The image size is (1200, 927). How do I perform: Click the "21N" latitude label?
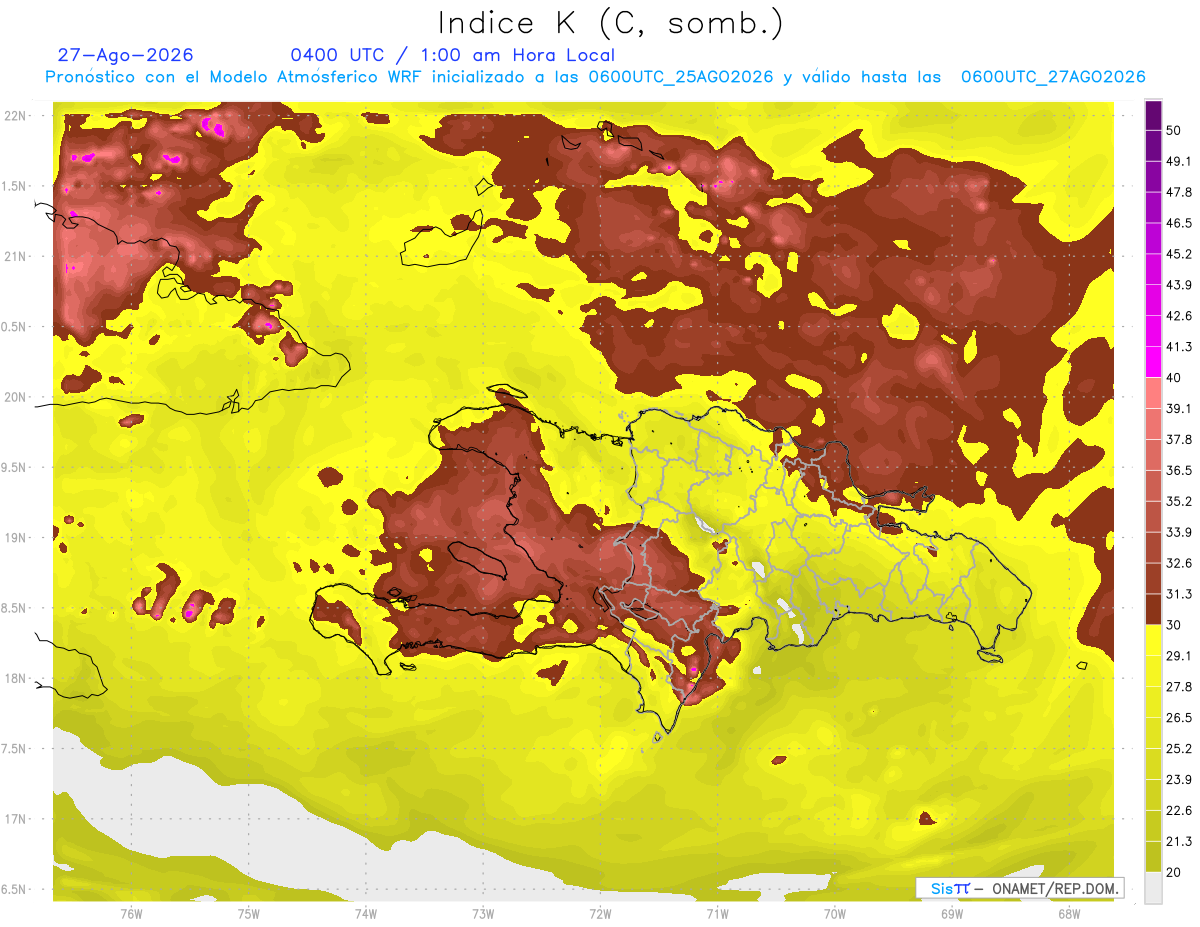(15, 256)
